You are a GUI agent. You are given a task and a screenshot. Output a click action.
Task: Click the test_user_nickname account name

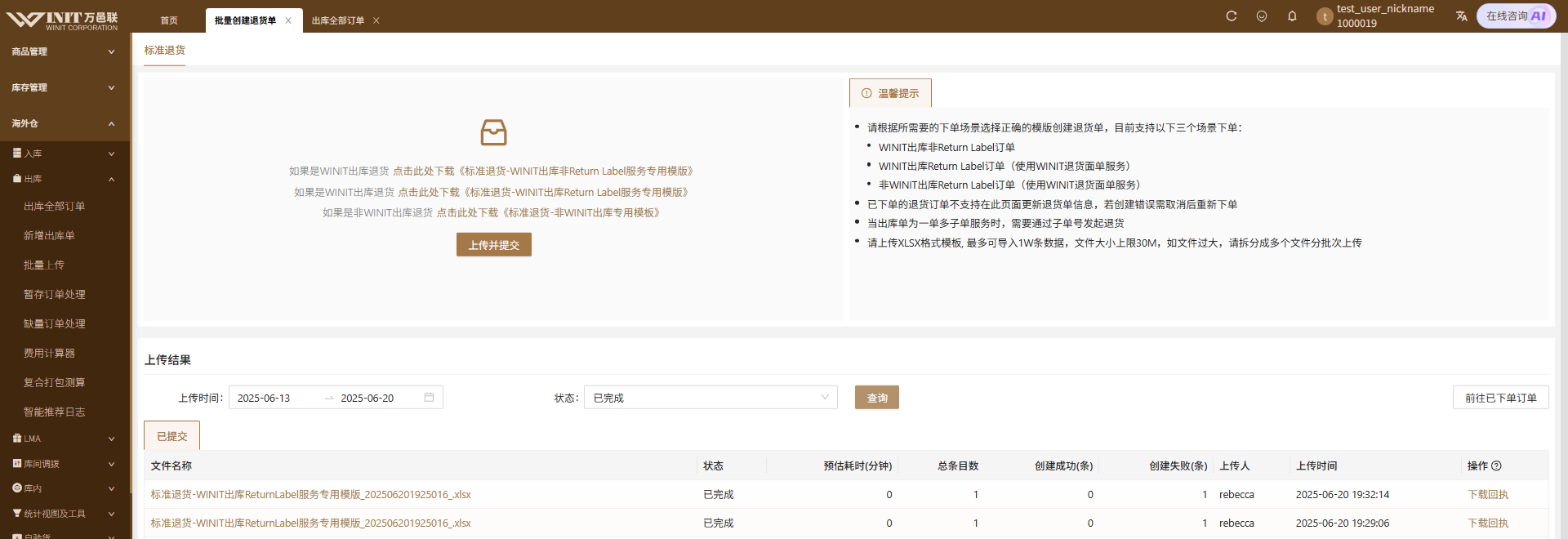(1385, 9)
